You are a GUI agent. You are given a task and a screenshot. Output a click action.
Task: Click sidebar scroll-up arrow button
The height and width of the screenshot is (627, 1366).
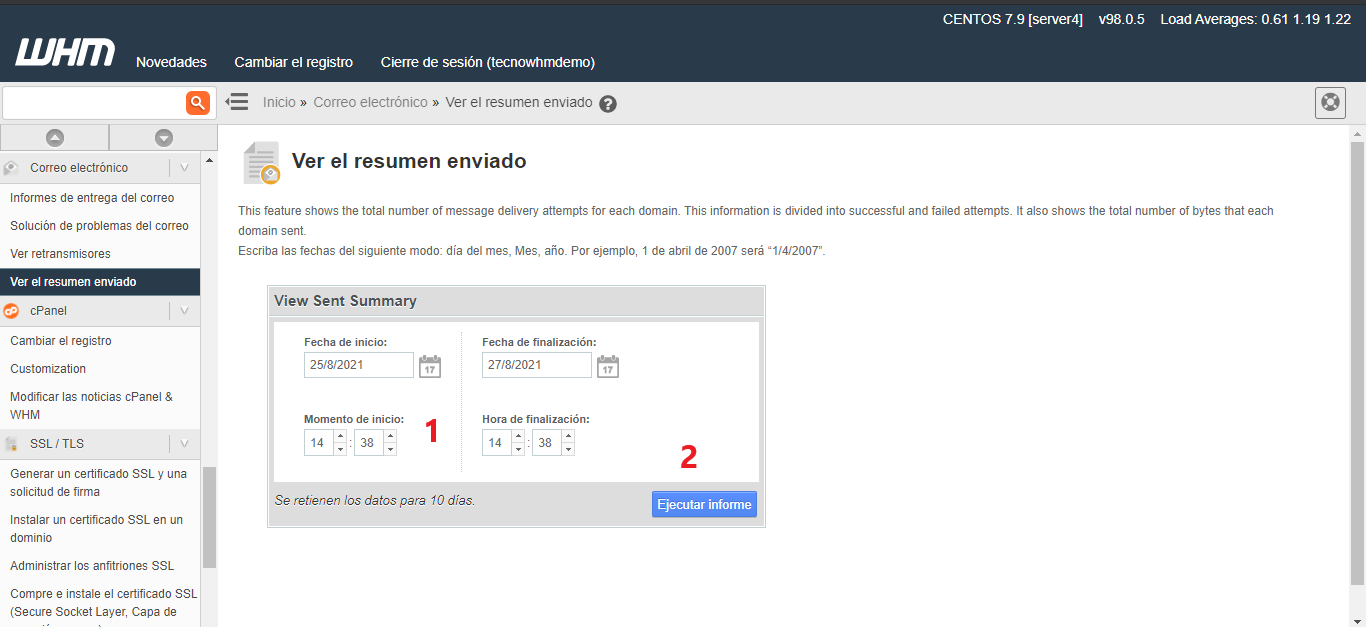click(x=55, y=138)
